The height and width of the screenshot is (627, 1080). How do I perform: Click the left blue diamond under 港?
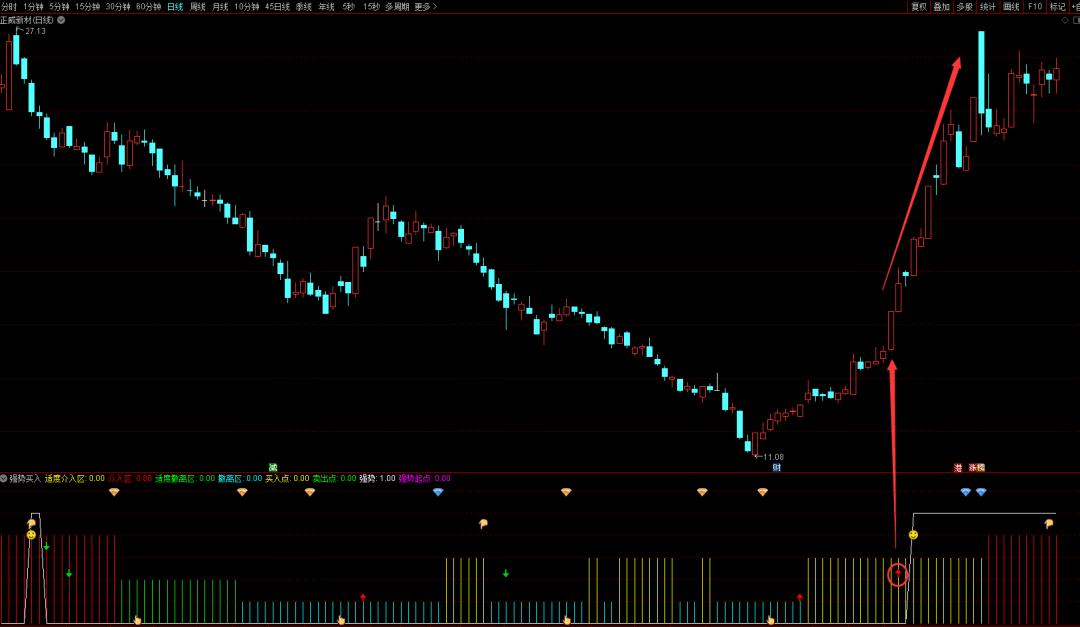pos(966,492)
